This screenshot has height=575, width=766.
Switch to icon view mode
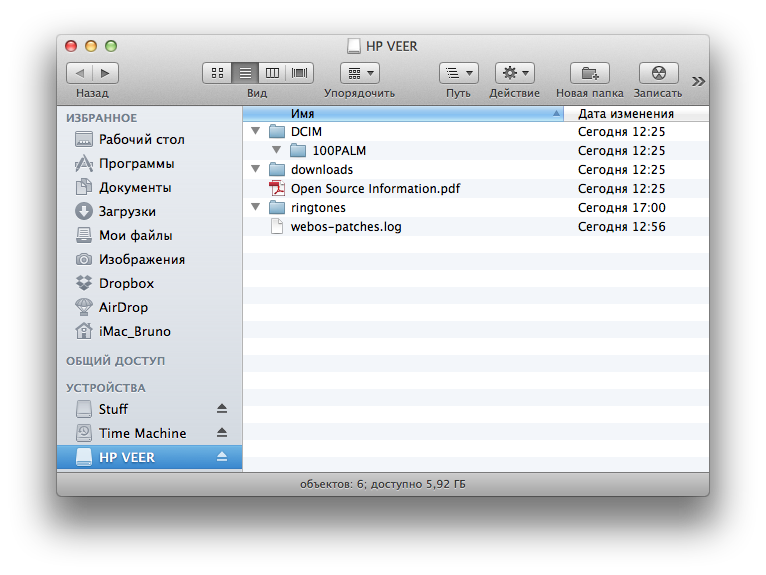(x=217, y=73)
